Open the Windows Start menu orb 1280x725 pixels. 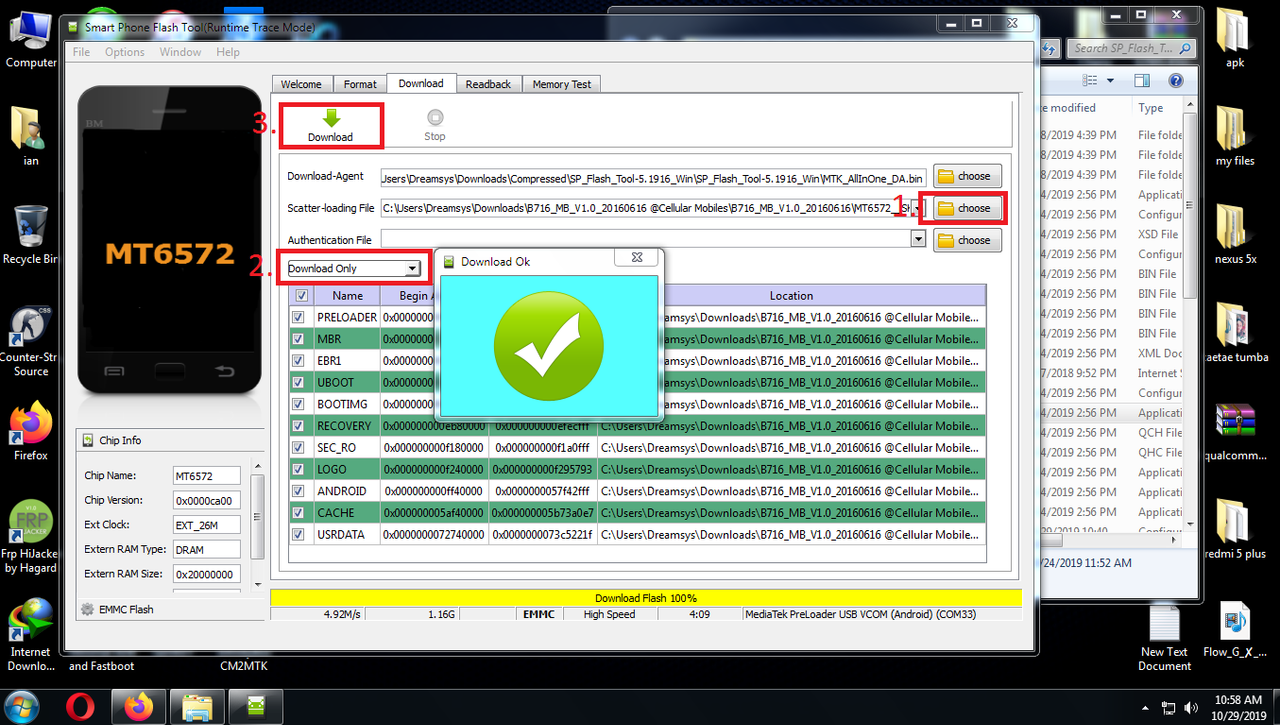pyautogui.click(x=23, y=706)
